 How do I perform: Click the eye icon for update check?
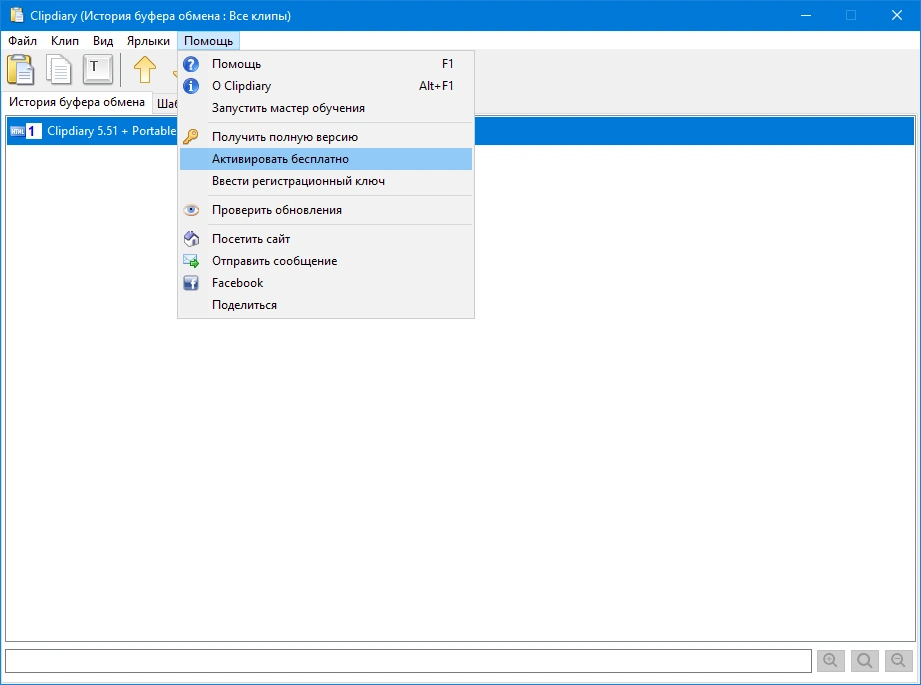(x=191, y=210)
